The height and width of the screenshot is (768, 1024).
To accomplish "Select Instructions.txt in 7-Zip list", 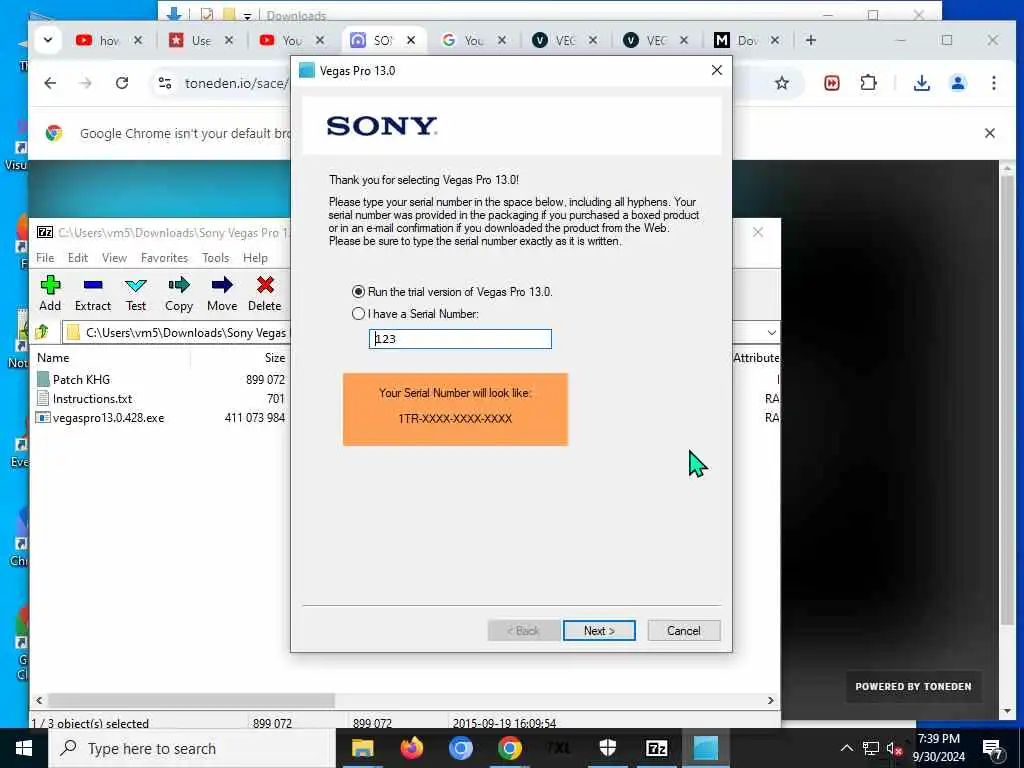I will pos(161,398).
